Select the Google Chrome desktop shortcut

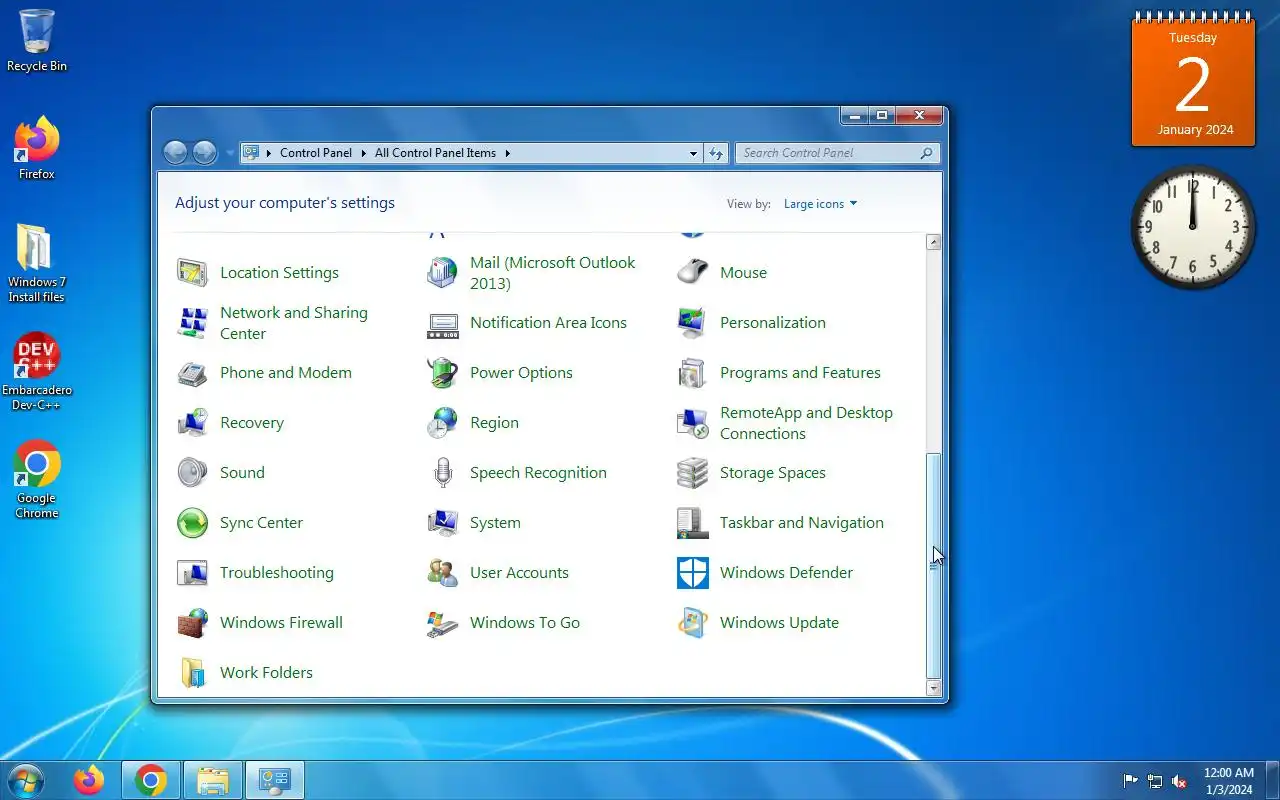[37, 479]
